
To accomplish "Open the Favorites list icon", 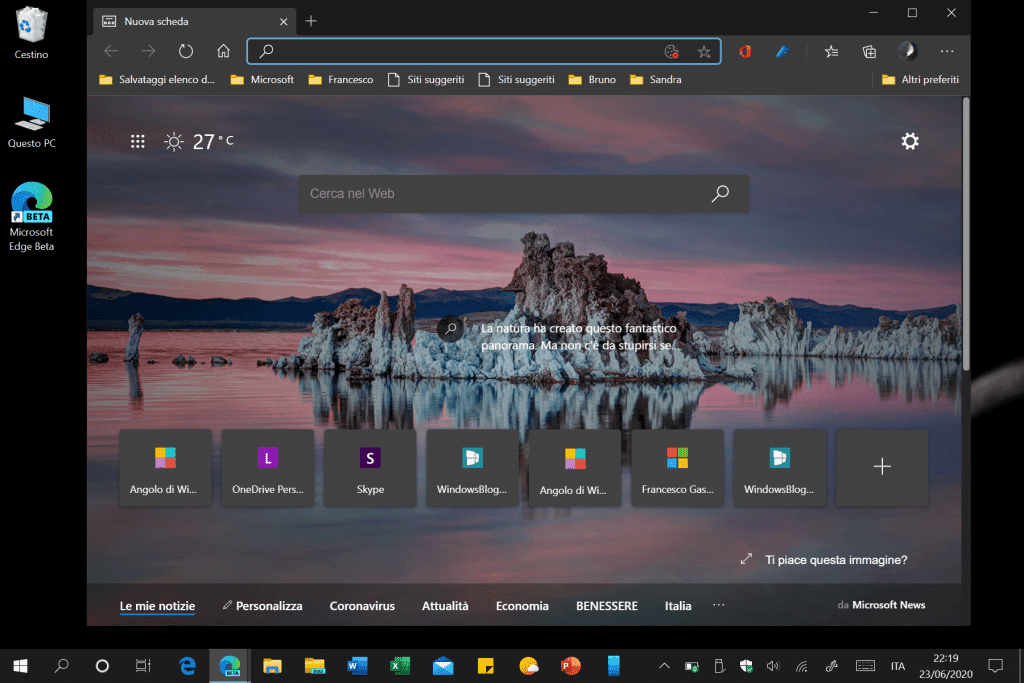I will point(831,51).
